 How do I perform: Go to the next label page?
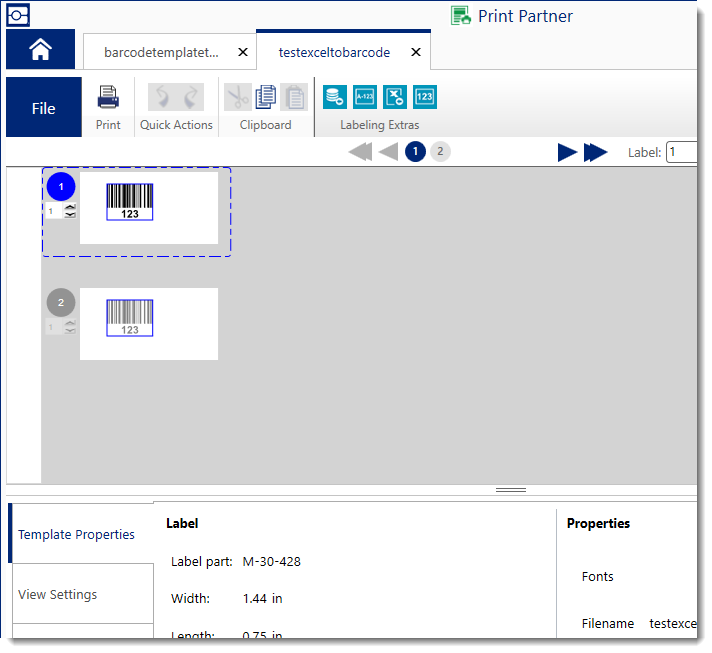[567, 153]
